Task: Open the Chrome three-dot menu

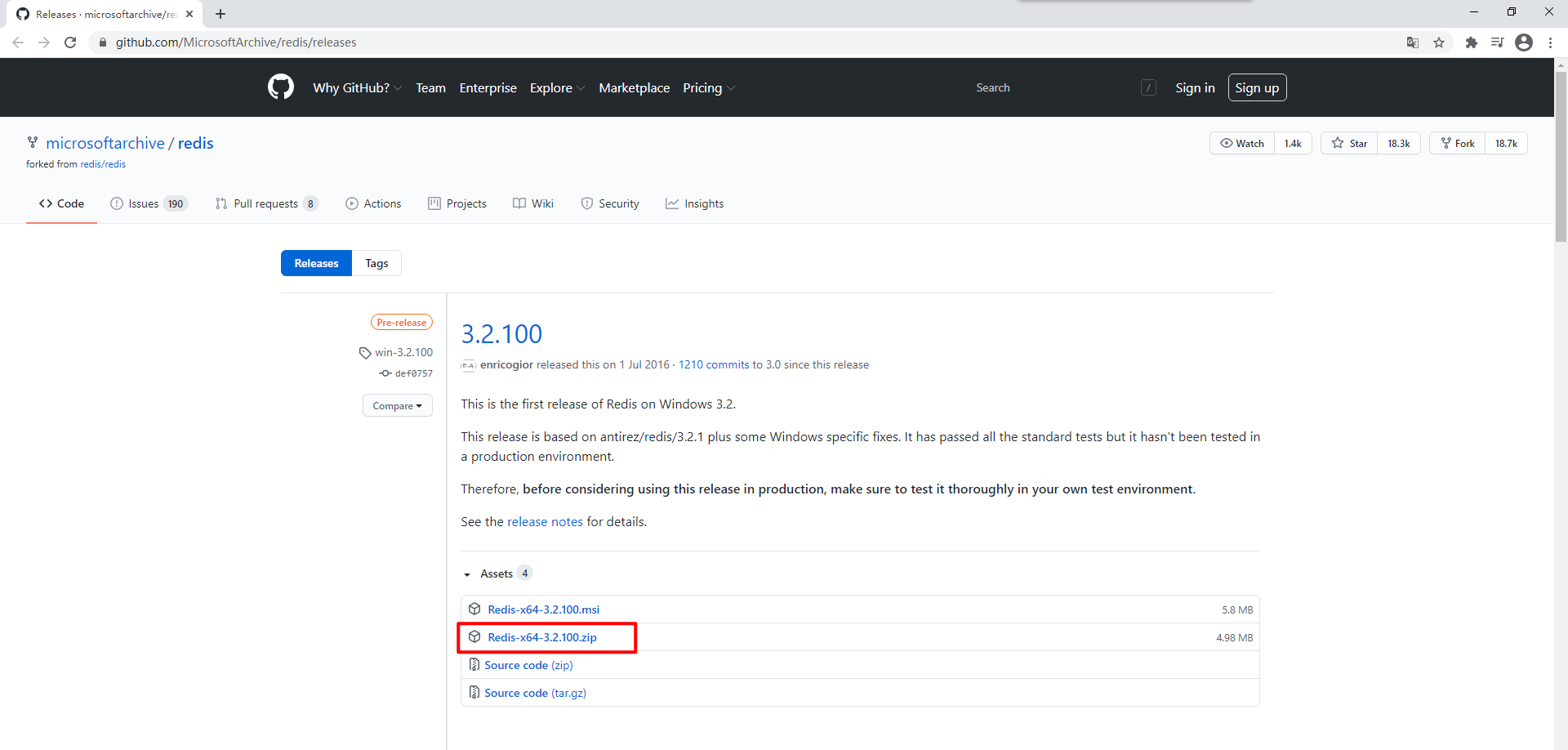Action: (x=1550, y=42)
